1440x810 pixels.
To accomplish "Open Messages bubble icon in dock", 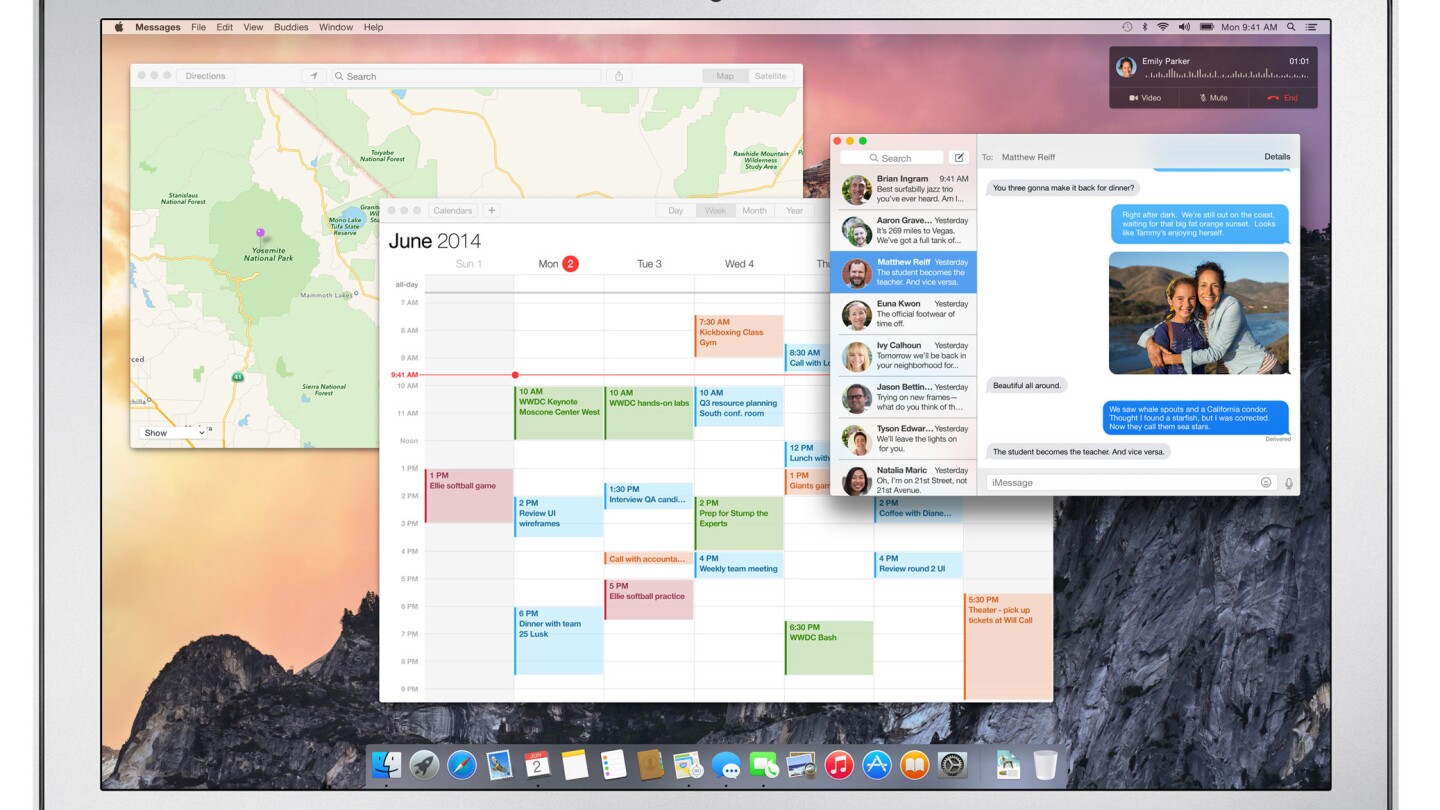I will tap(726, 766).
